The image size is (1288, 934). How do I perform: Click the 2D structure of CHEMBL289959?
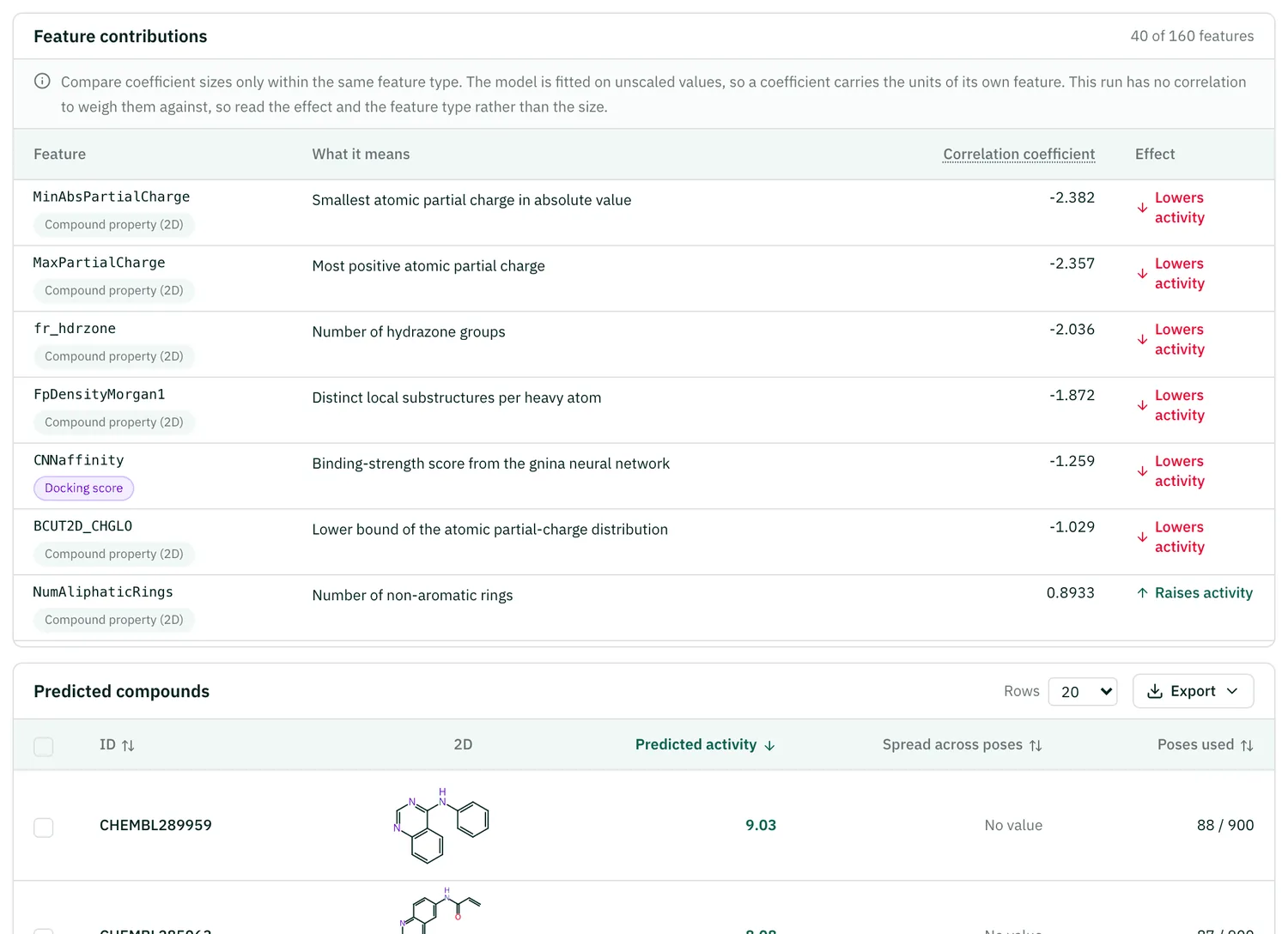tap(441, 825)
